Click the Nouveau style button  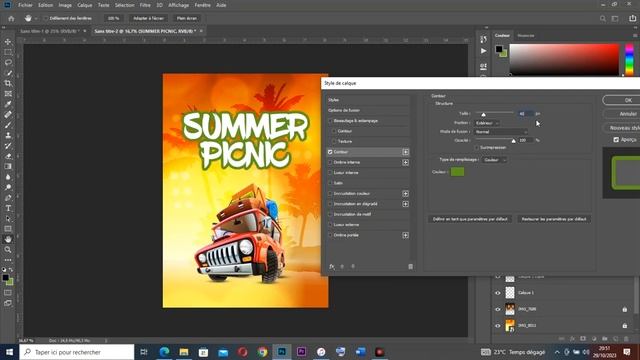point(622,128)
